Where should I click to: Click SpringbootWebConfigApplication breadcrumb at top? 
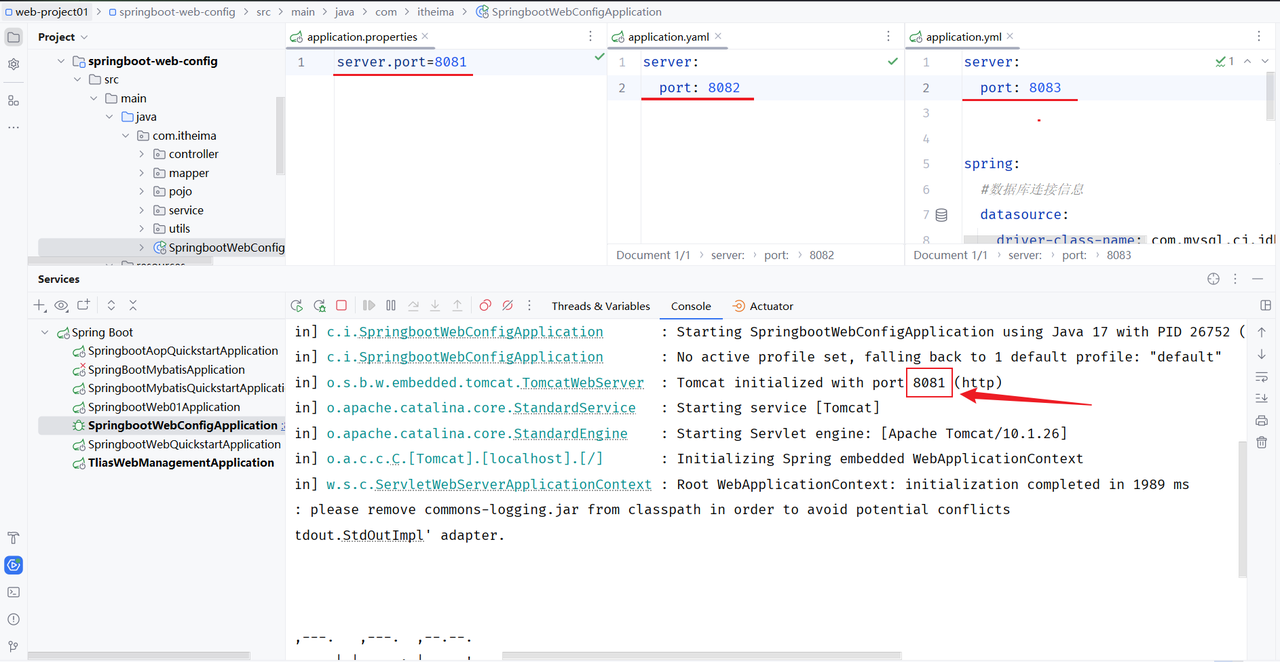[x=569, y=12]
